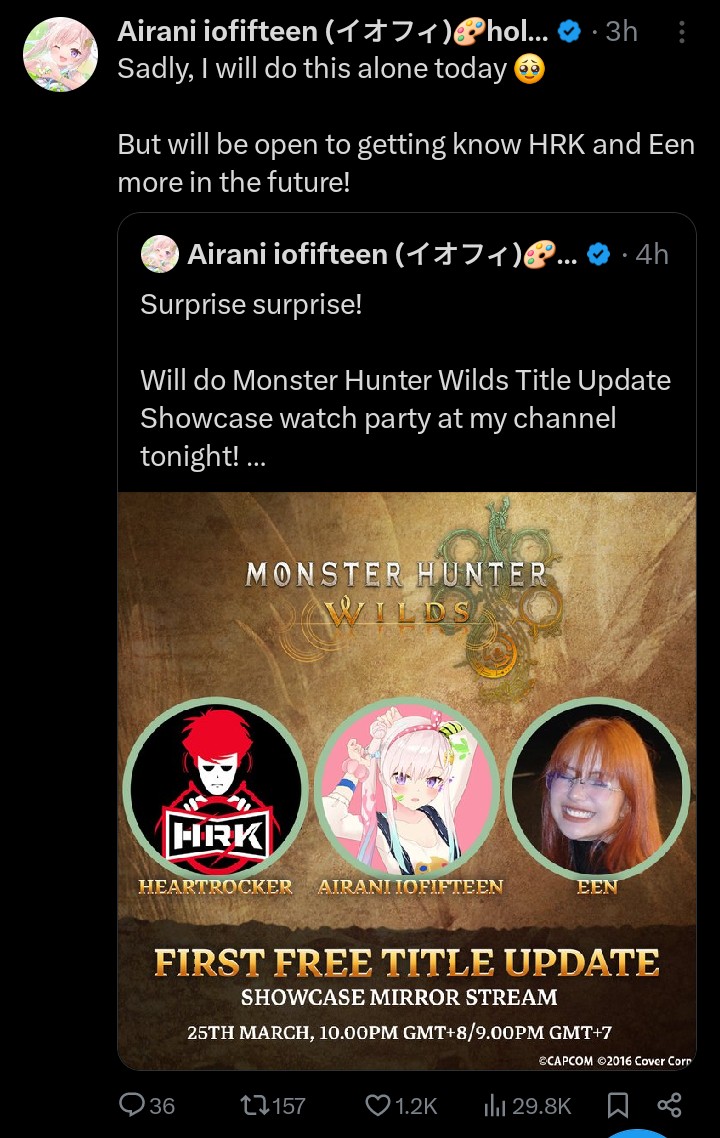Image resolution: width=720 pixels, height=1138 pixels.
Task: Open the share icon
Action: (x=669, y=1105)
